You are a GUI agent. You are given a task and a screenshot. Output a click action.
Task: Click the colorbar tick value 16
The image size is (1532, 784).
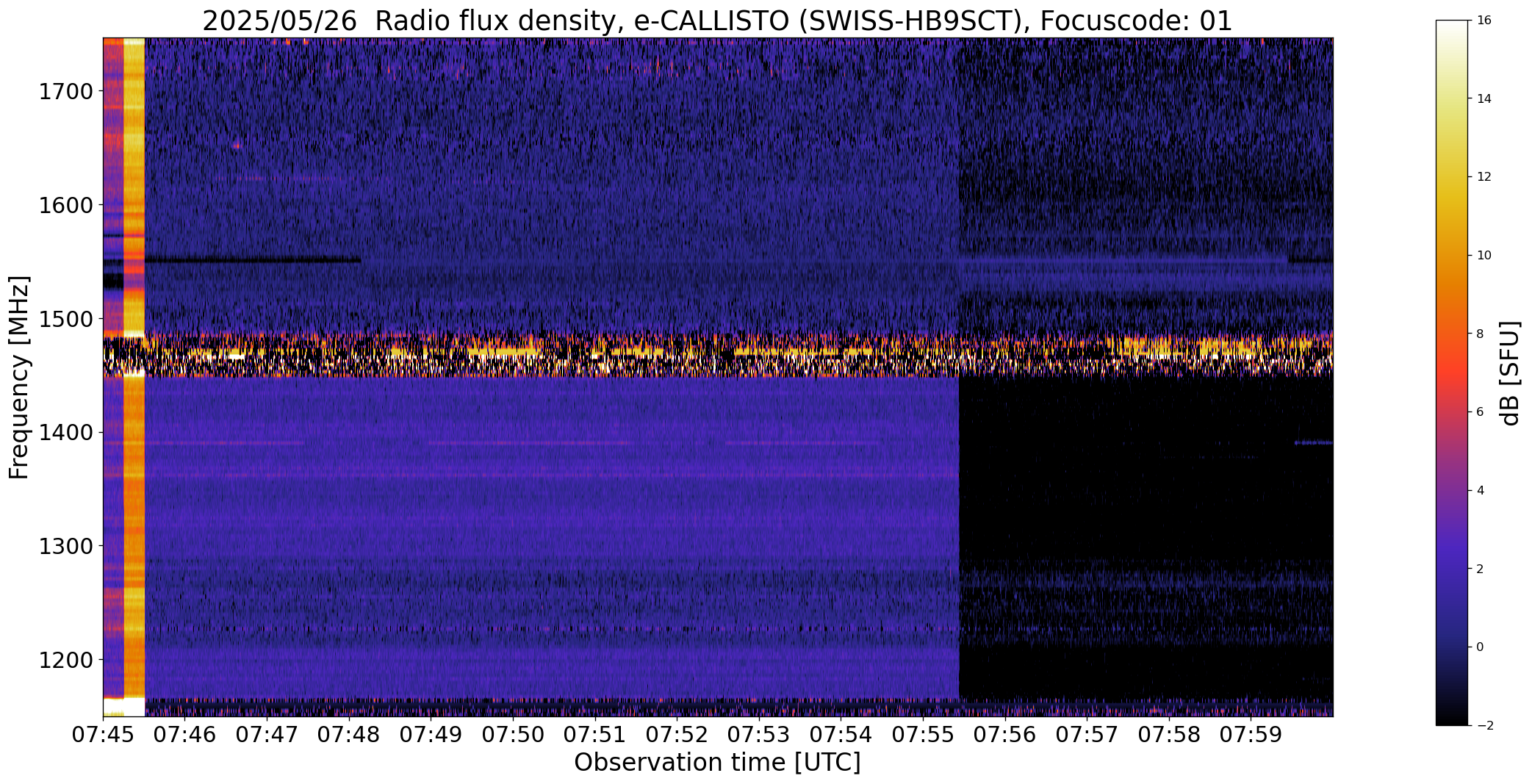click(x=1484, y=21)
